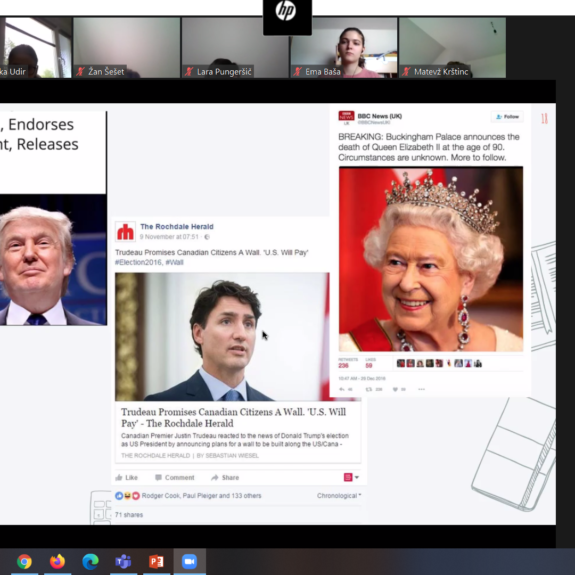The height and width of the screenshot is (575, 575).
Task: Open the tweet's three-dots more menu
Action: (x=421, y=389)
